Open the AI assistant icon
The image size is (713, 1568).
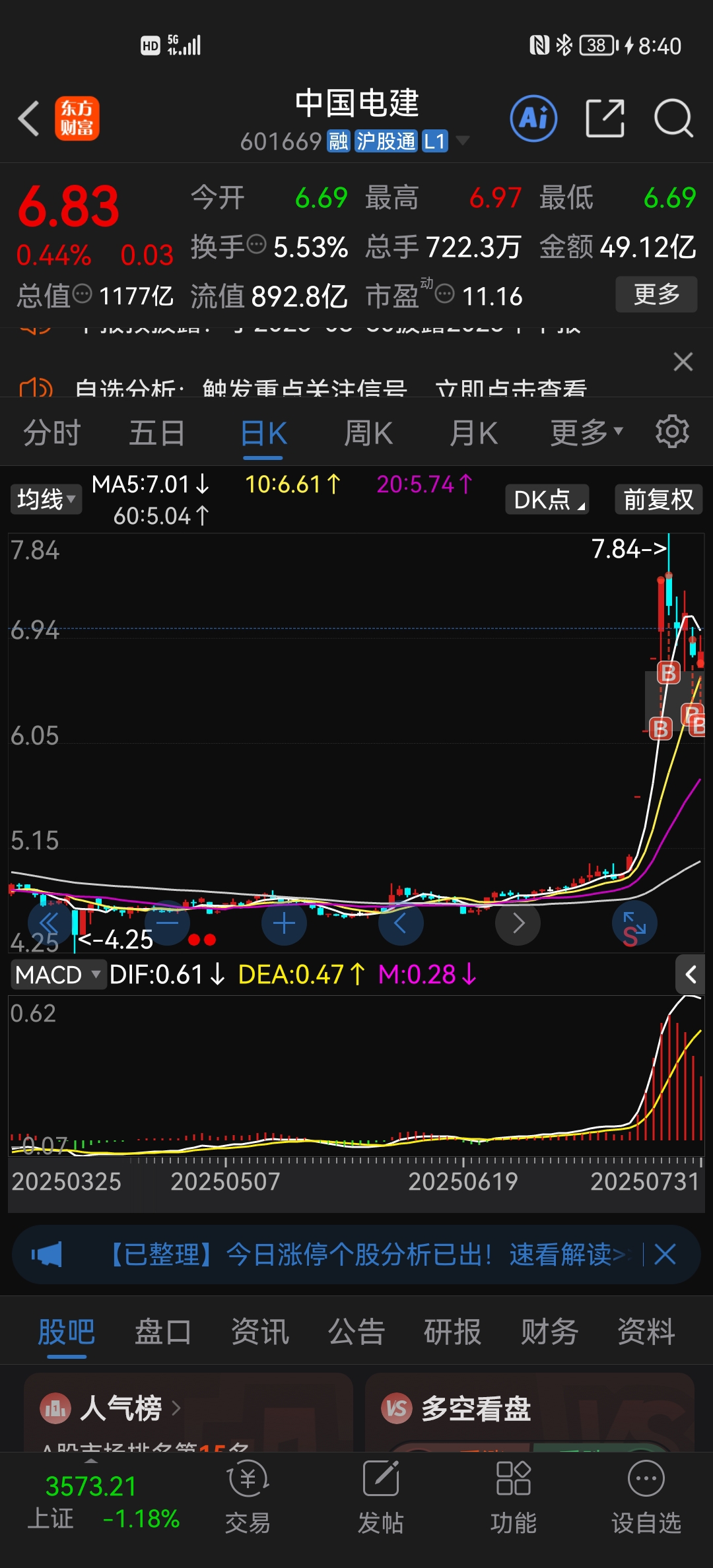pyautogui.click(x=533, y=119)
